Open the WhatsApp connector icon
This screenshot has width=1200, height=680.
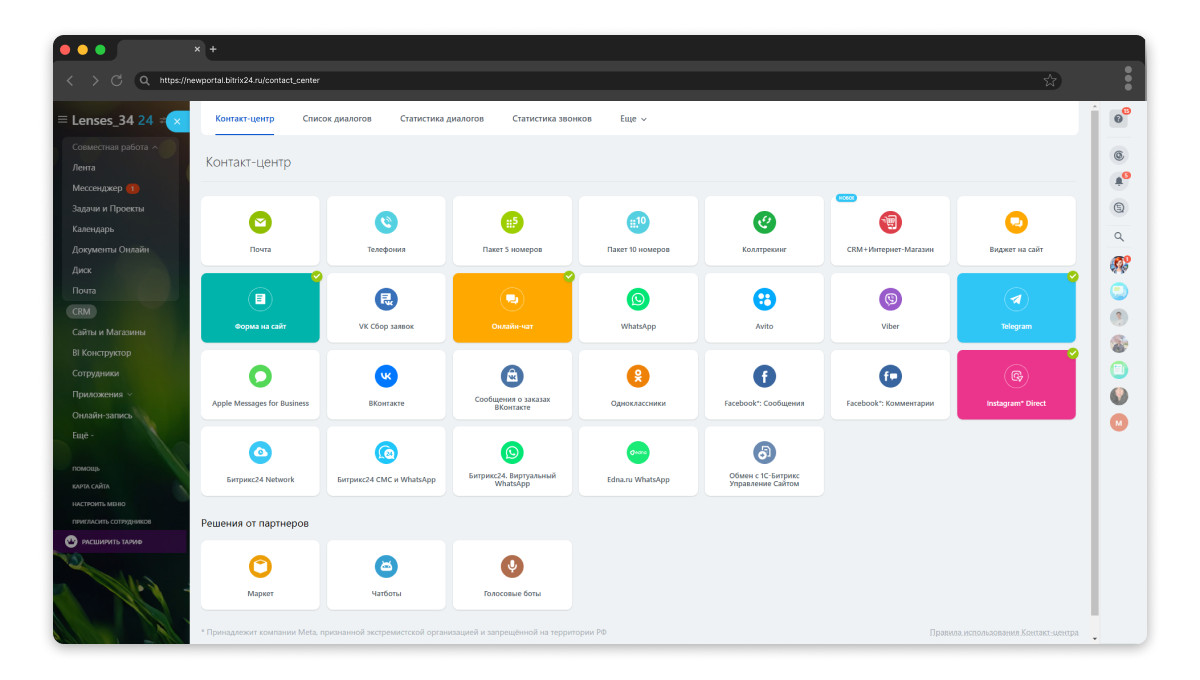(x=638, y=299)
